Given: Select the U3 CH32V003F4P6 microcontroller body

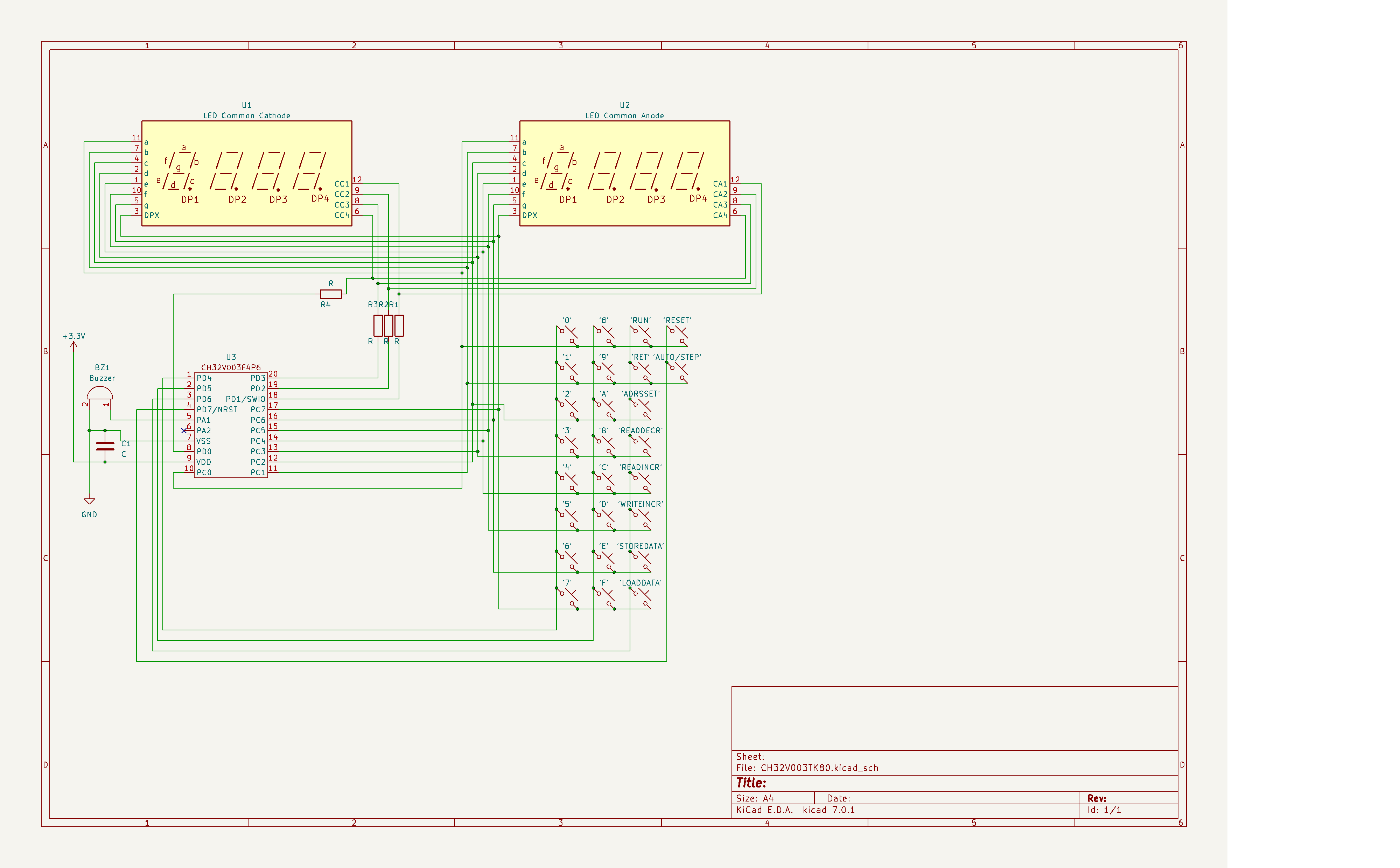Looking at the screenshot, I should click(x=231, y=425).
